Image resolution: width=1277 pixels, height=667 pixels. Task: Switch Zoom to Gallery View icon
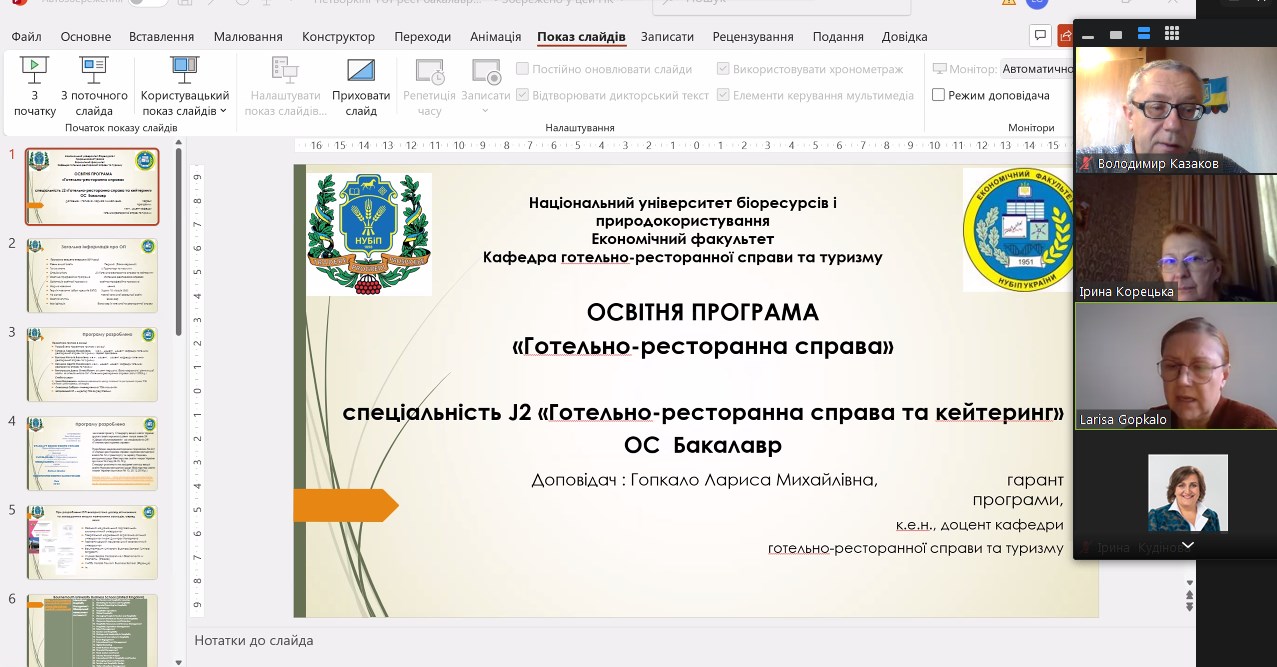(x=1143, y=32)
